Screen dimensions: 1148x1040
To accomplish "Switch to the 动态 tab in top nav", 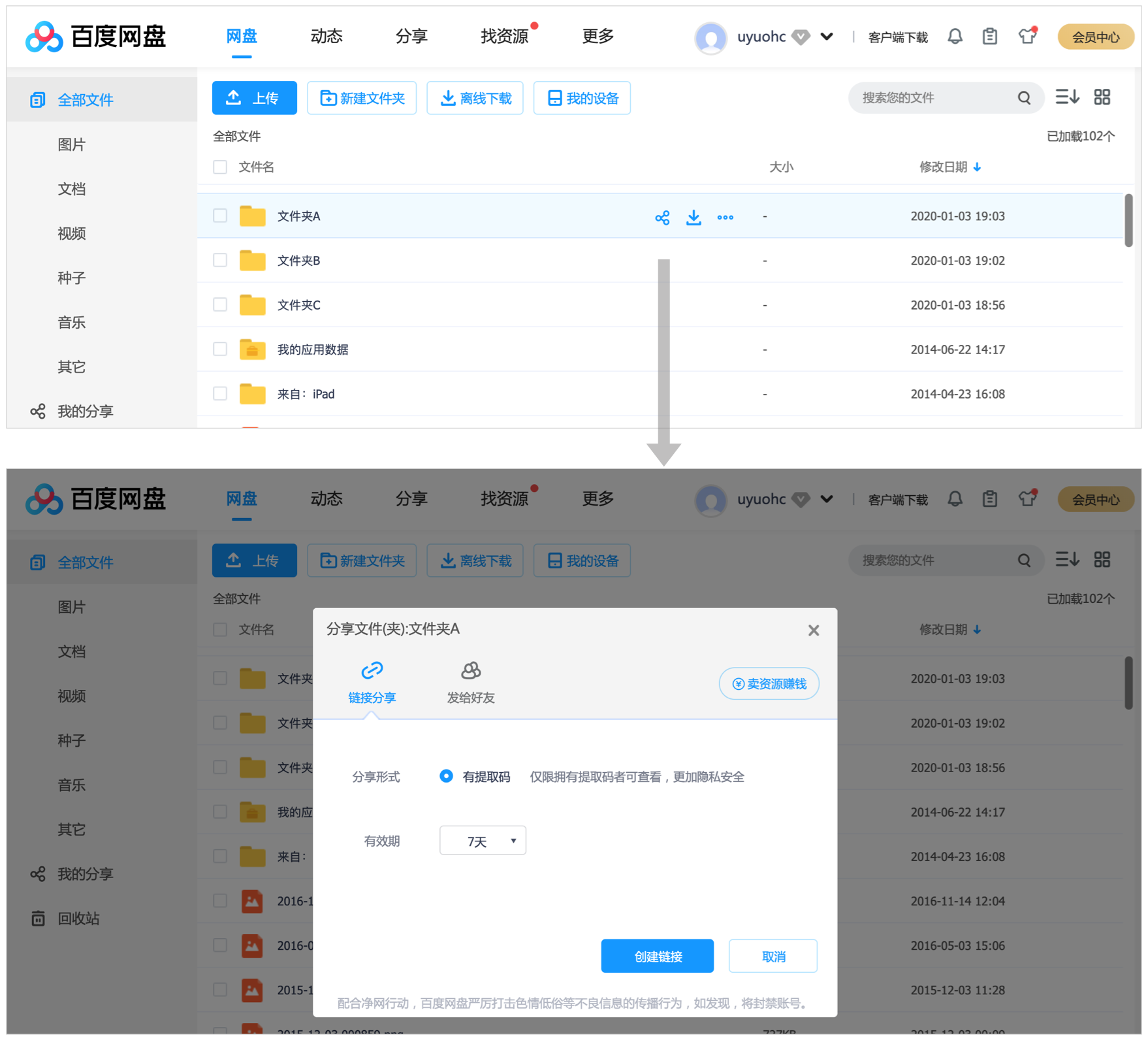I will click(x=327, y=37).
